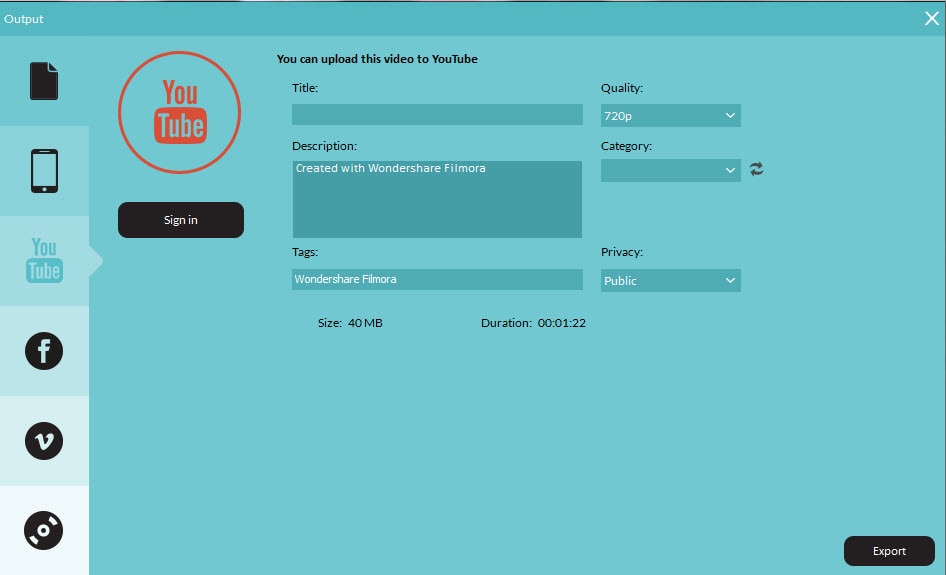
Task: Click the Export button
Action: (x=889, y=551)
